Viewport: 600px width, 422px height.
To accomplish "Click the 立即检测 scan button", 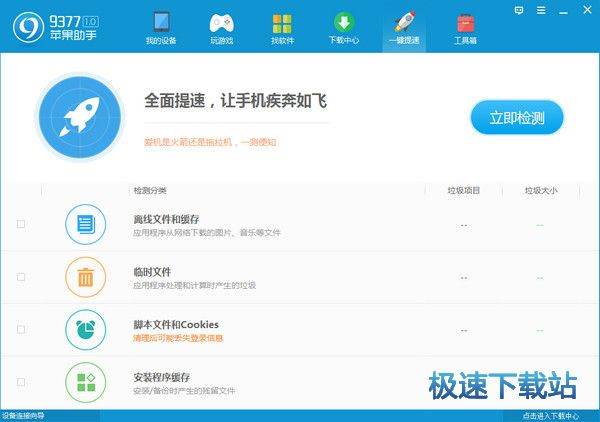I will coord(517,118).
